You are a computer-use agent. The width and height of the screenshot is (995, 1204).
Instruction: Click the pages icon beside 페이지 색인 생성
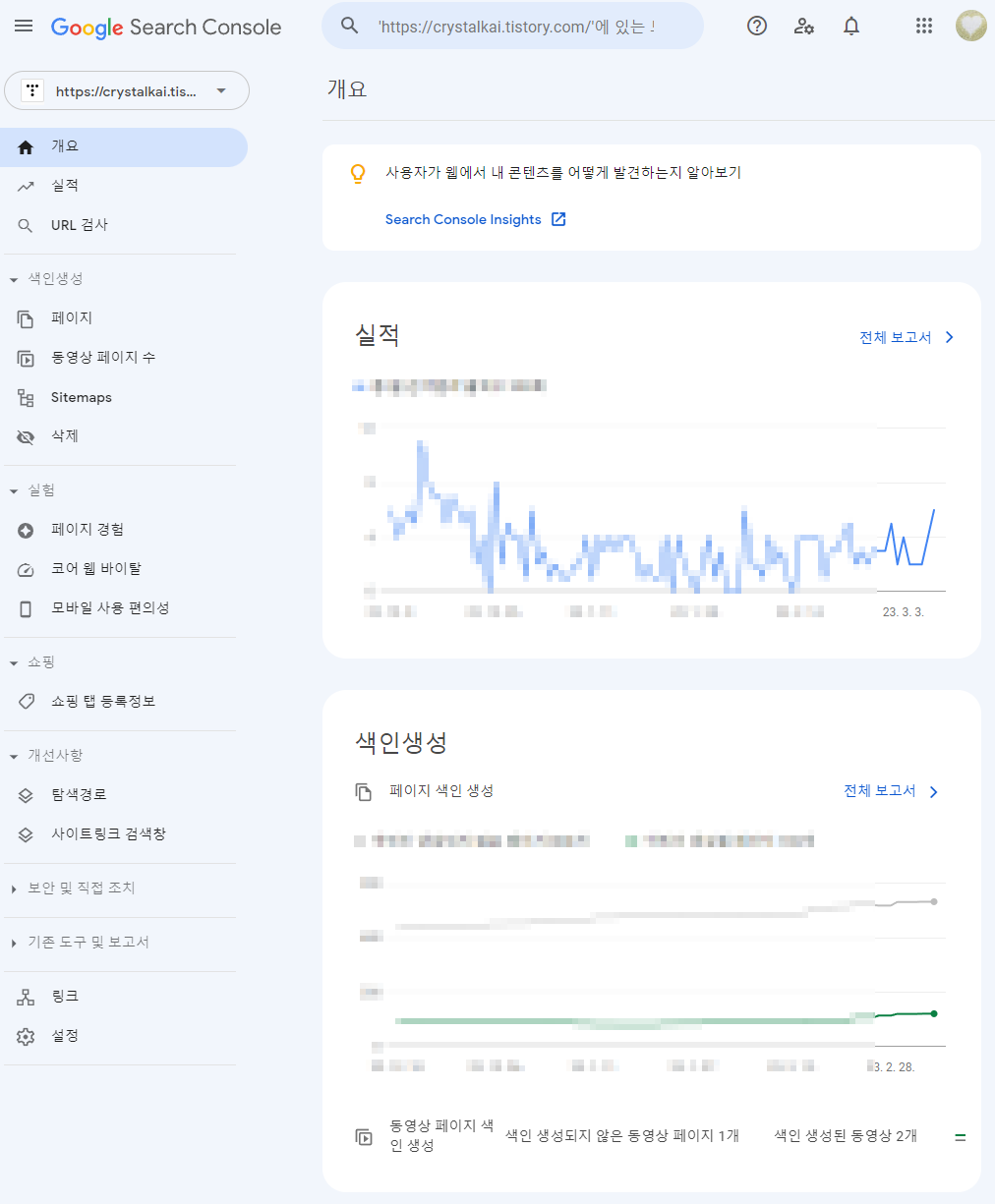[364, 792]
